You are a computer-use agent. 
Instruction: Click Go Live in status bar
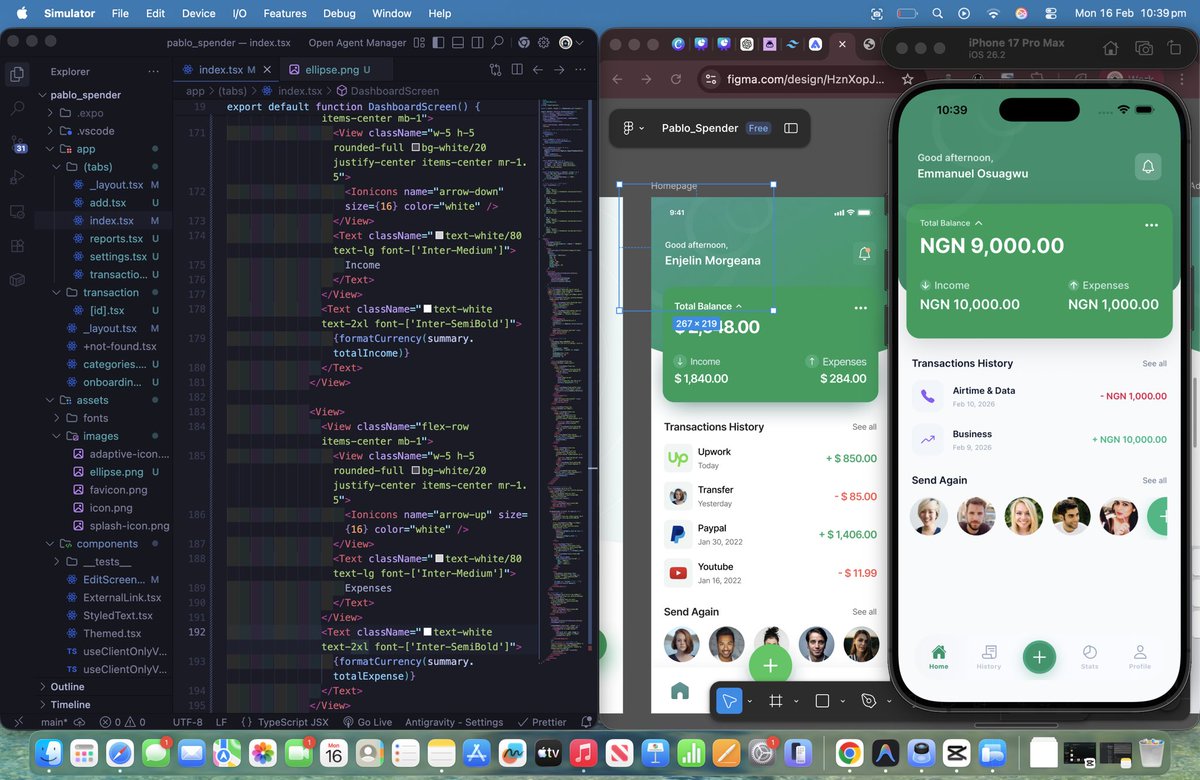coord(367,722)
